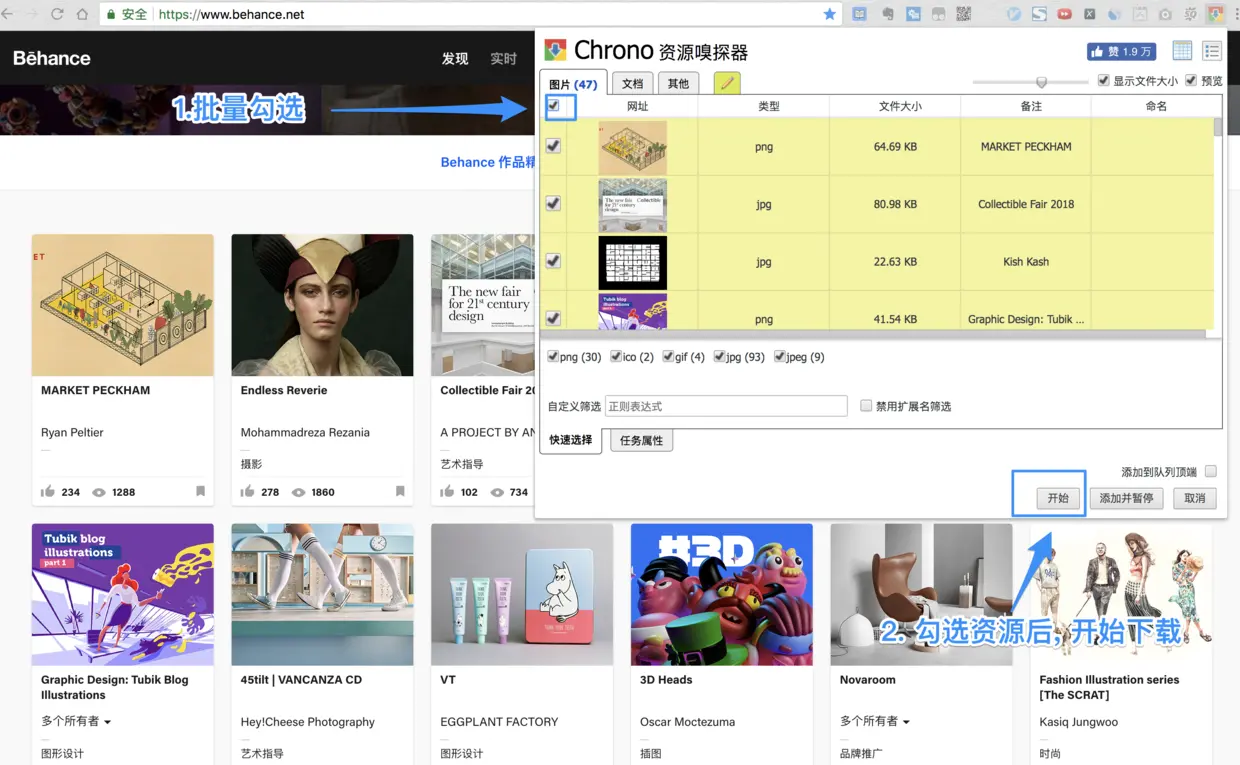This screenshot has width=1240, height=765.
Task: Adjust the preview size slider handle
Action: pyautogui.click(x=1041, y=82)
